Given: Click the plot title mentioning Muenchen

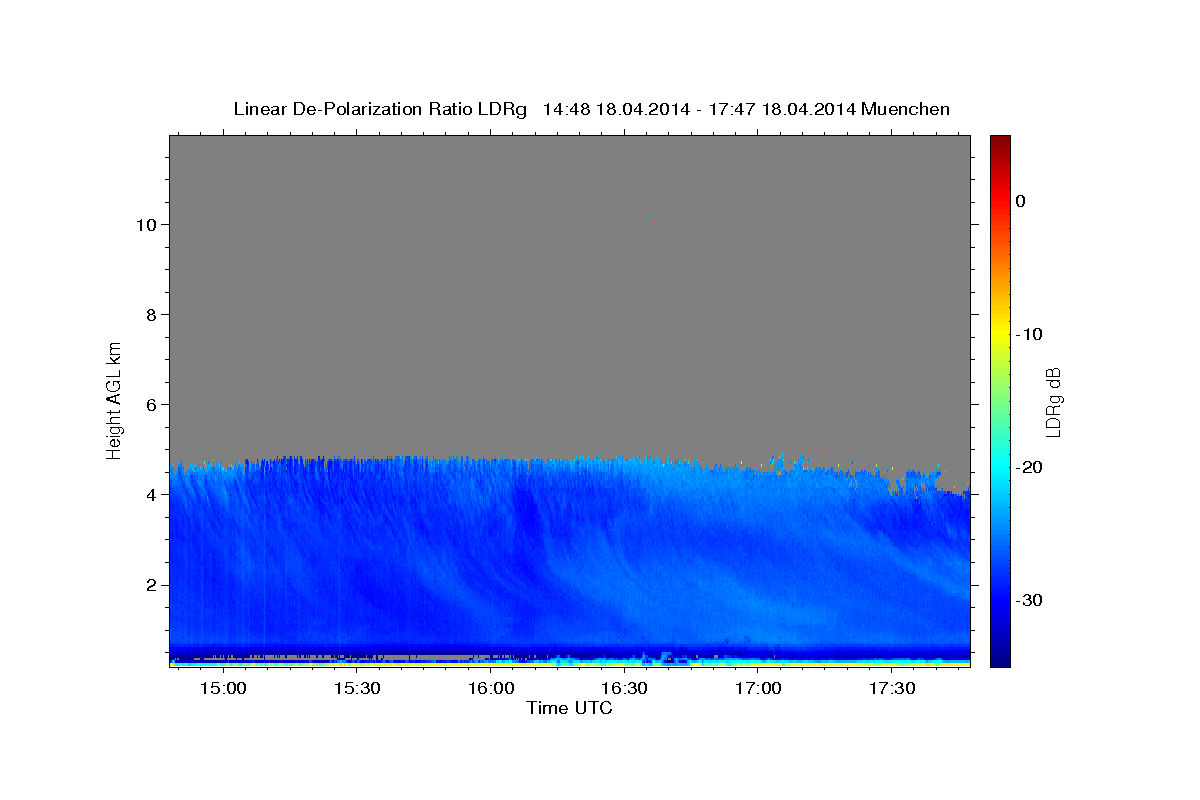Looking at the screenshot, I should tap(591, 109).
